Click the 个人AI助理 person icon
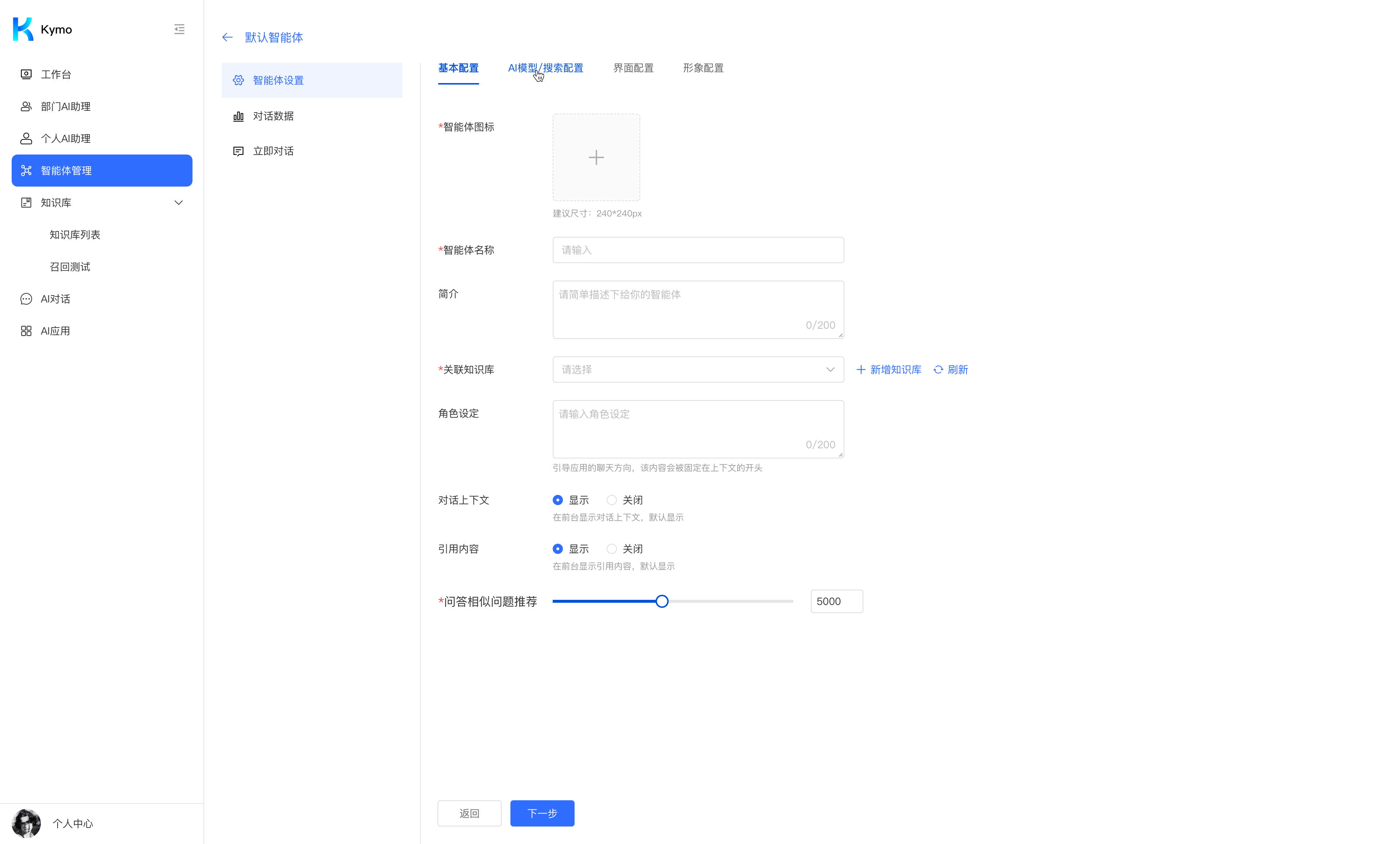This screenshot has width=1400, height=844. coord(26,138)
